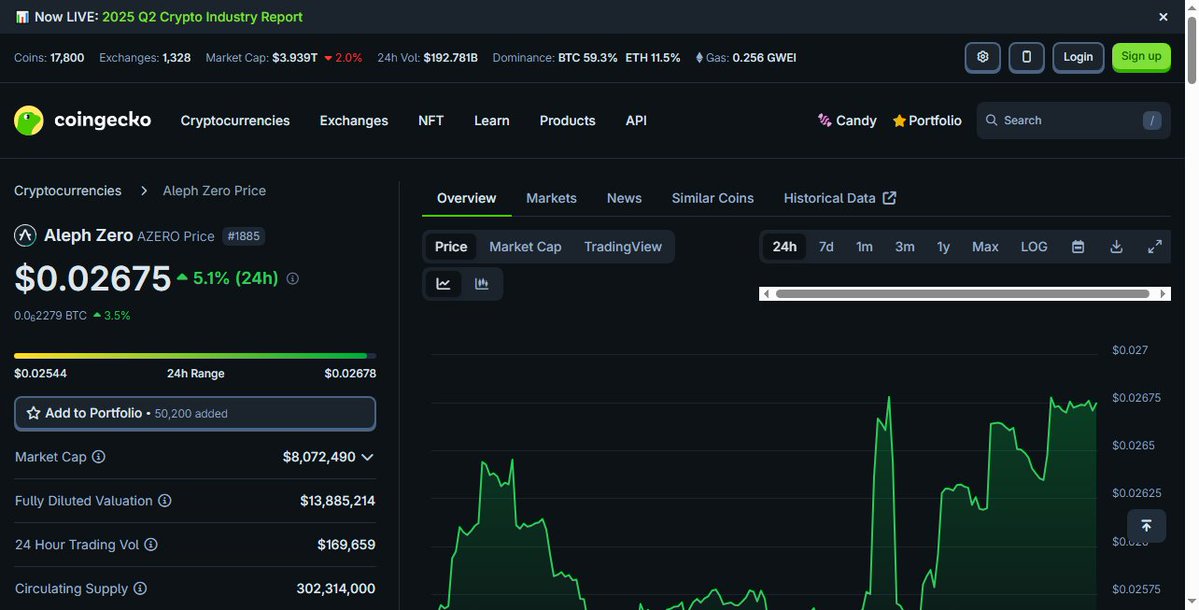Select the 3m time range
1199x610 pixels.
click(905, 247)
